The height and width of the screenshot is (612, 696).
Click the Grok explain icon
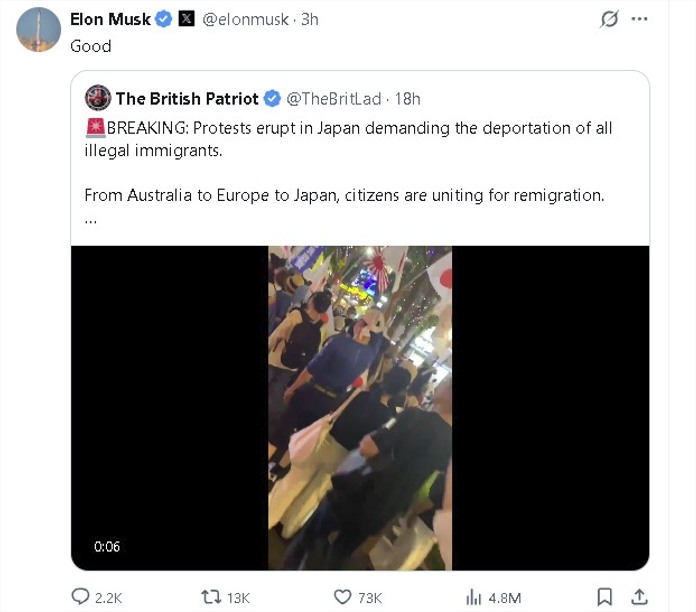coord(609,19)
